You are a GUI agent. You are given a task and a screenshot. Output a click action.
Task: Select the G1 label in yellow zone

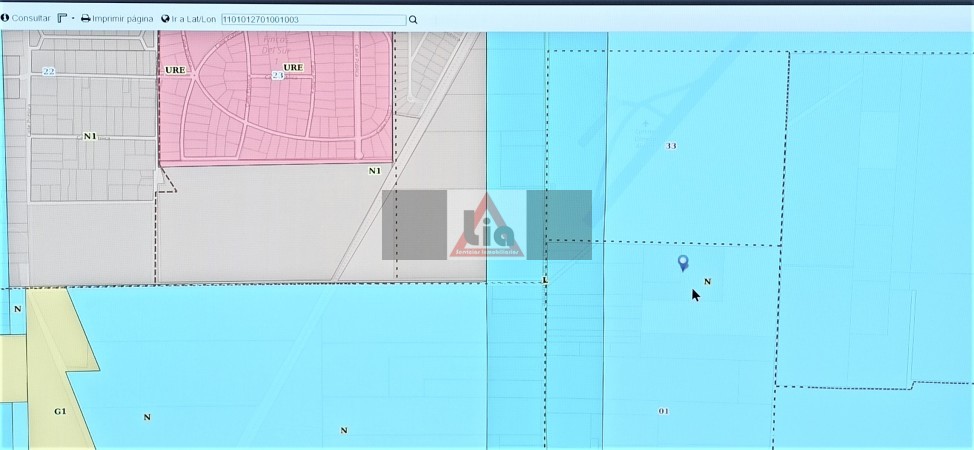pos(60,411)
